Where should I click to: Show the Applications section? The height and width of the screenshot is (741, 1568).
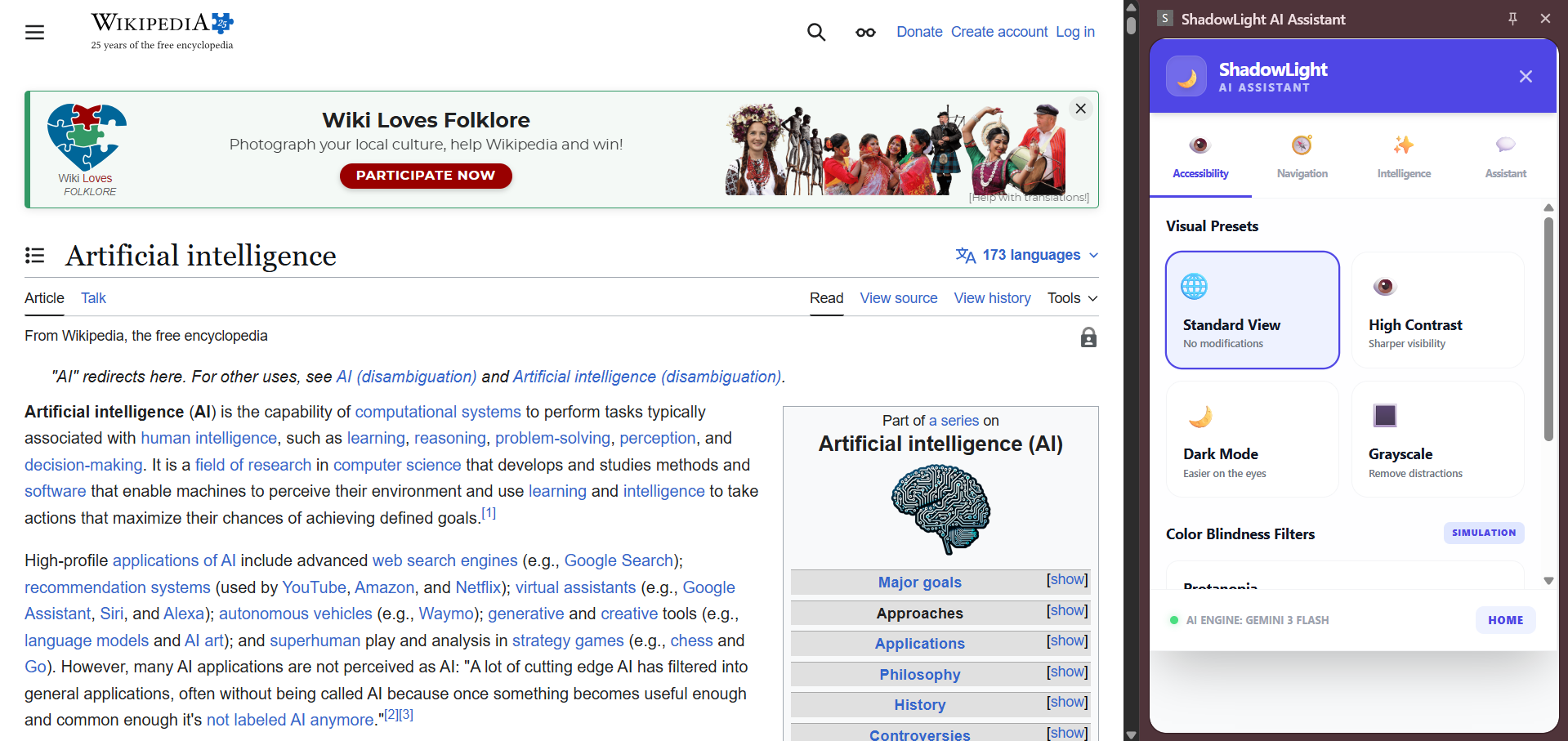[1067, 641]
